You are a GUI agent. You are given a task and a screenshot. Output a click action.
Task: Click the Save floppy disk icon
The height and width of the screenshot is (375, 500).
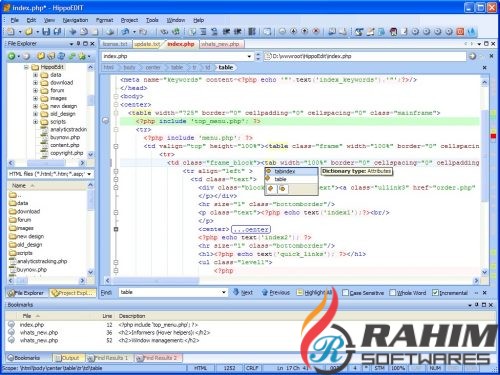click(46, 32)
